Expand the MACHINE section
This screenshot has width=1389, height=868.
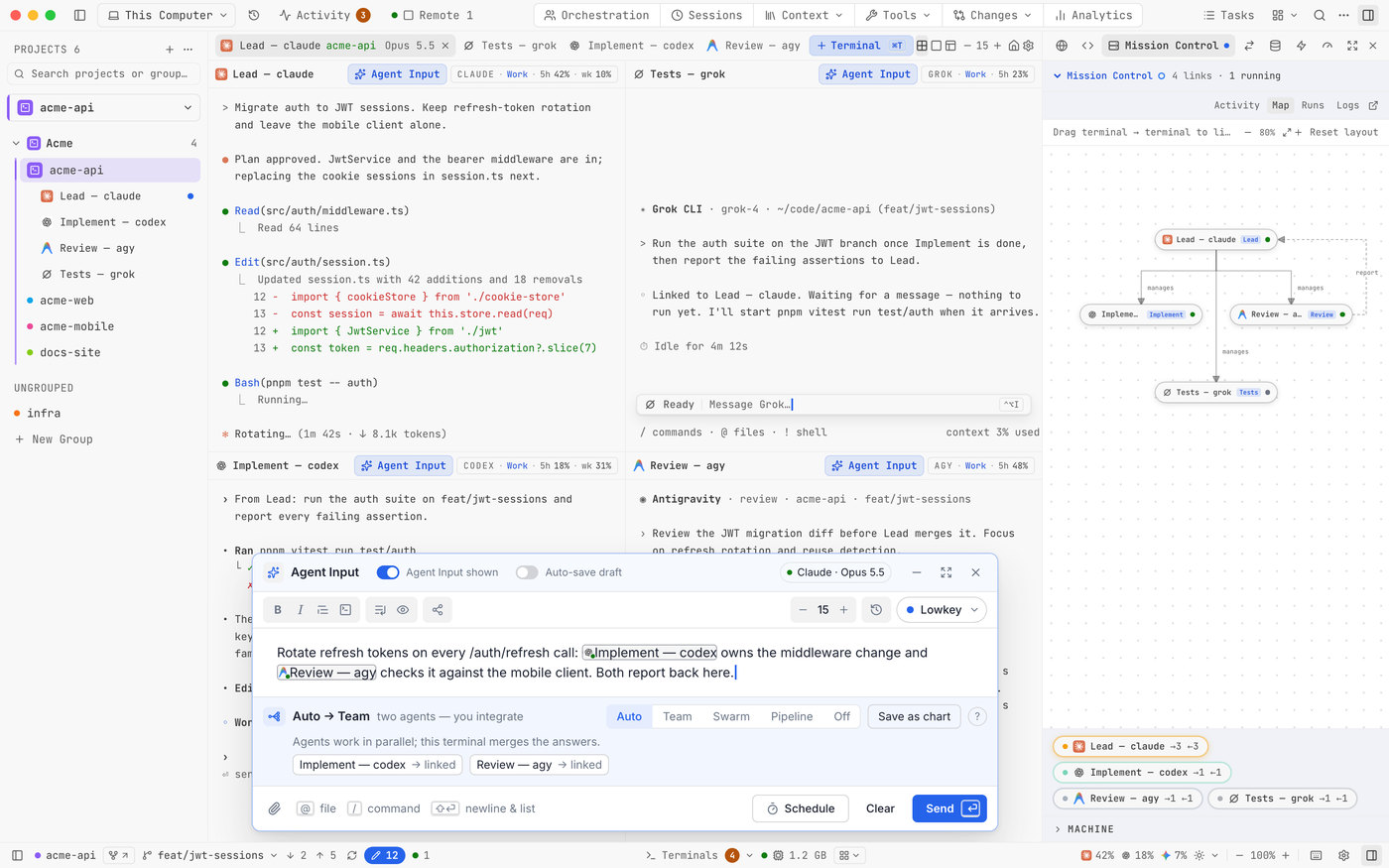1084,829
